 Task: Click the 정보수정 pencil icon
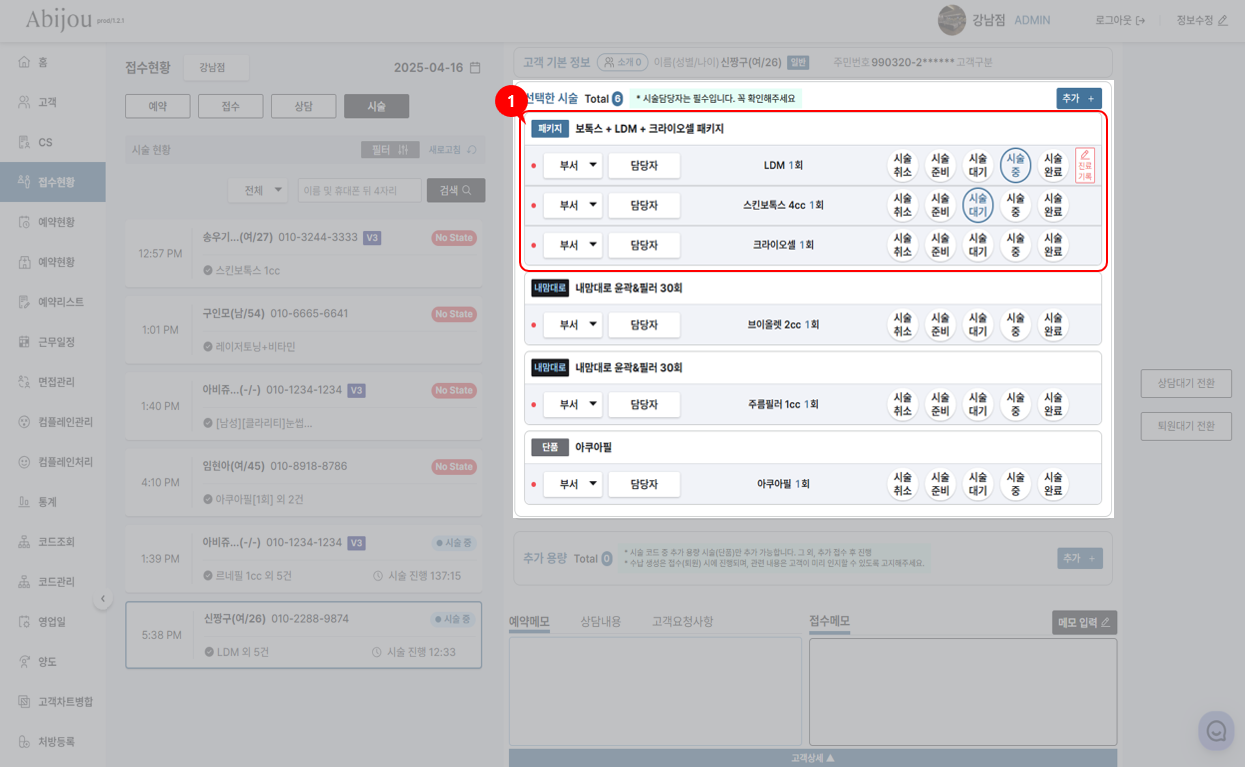coord(1222,20)
